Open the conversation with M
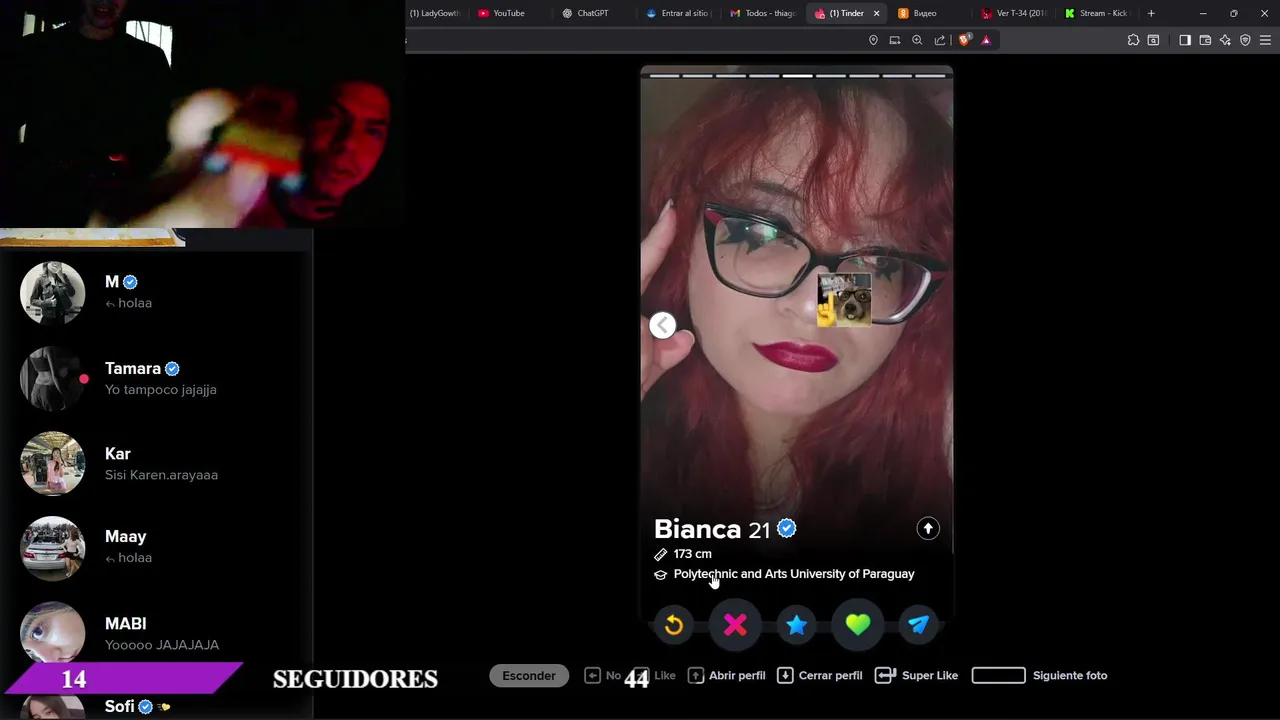The image size is (1280, 720). [156, 293]
